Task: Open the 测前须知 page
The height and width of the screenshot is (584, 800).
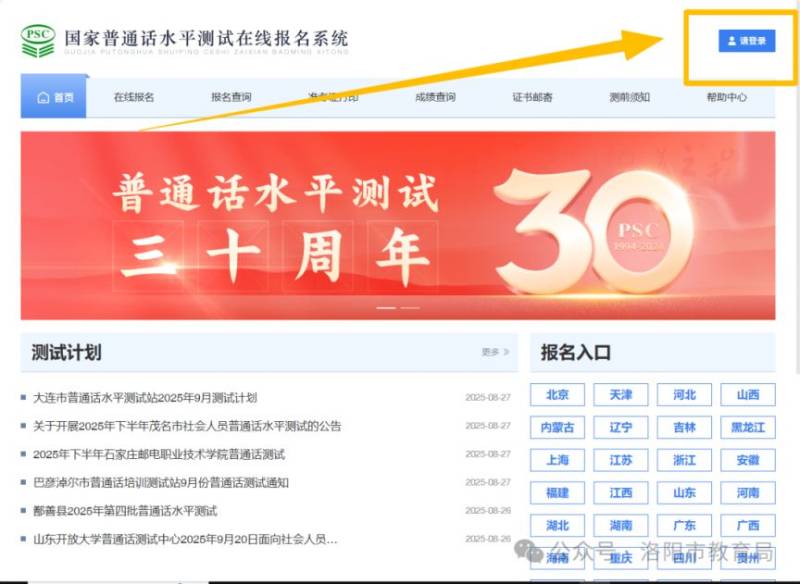Action: pos(627,98)
